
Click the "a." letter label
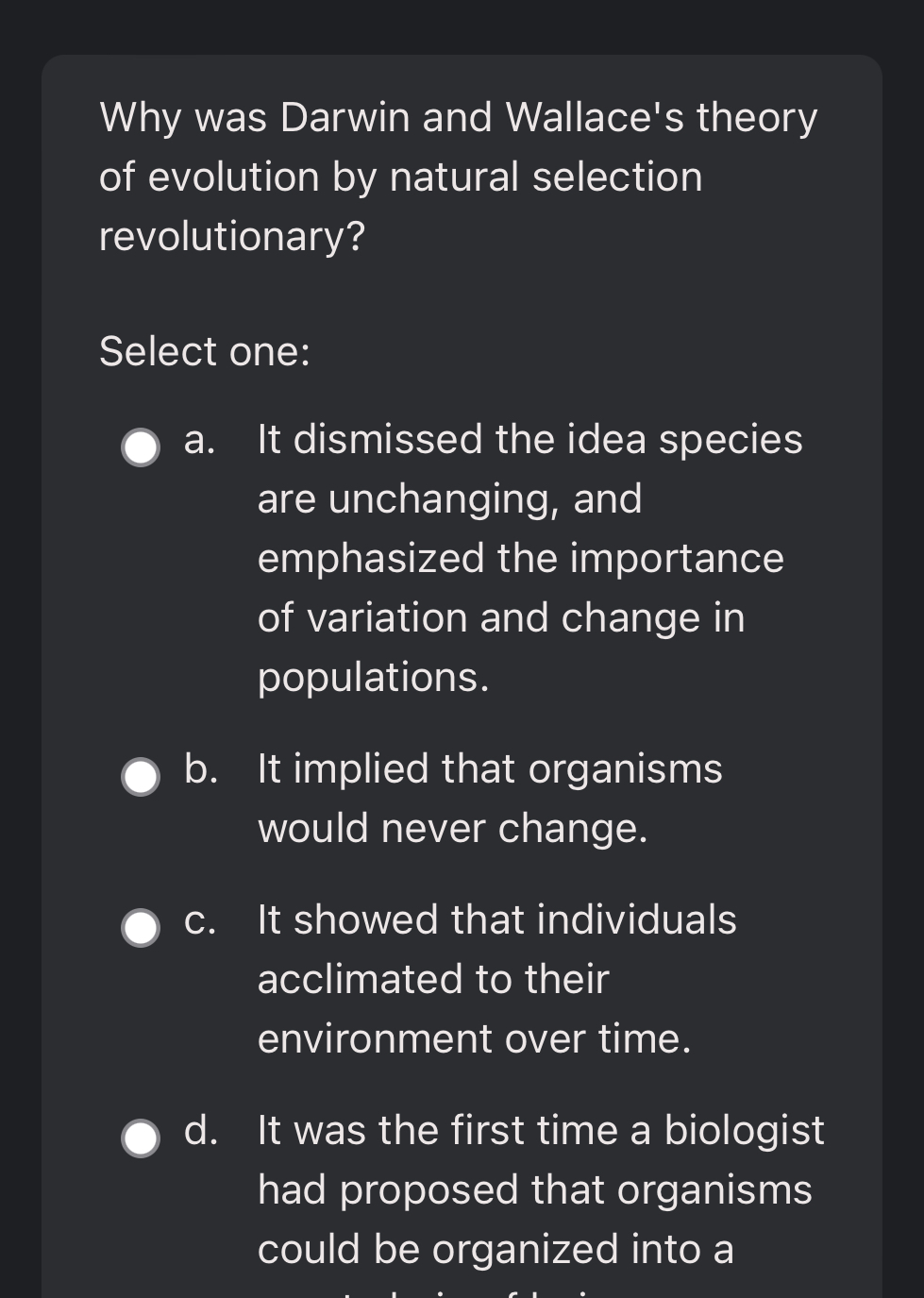(199, 440)
